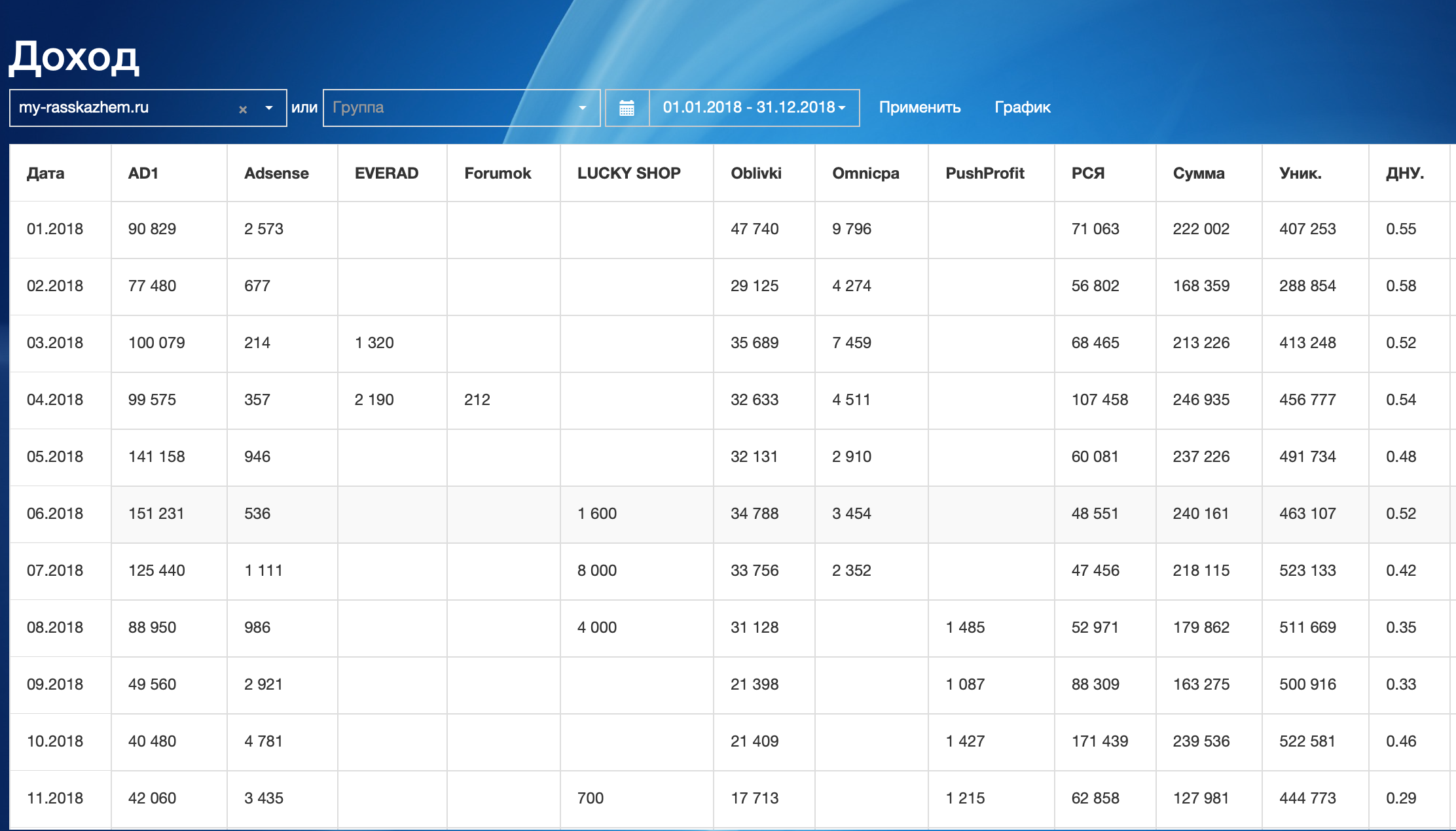Open the date range 01.01.2018 - 31.12.2018 picker

754,108
